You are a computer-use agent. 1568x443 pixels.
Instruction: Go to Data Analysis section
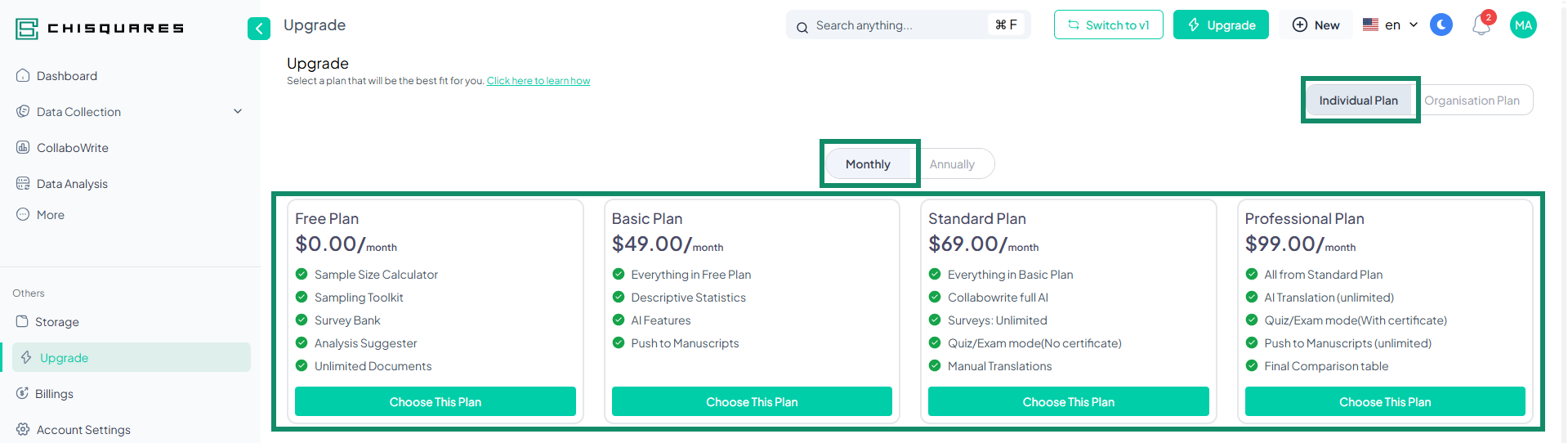(x=72, y=184)
